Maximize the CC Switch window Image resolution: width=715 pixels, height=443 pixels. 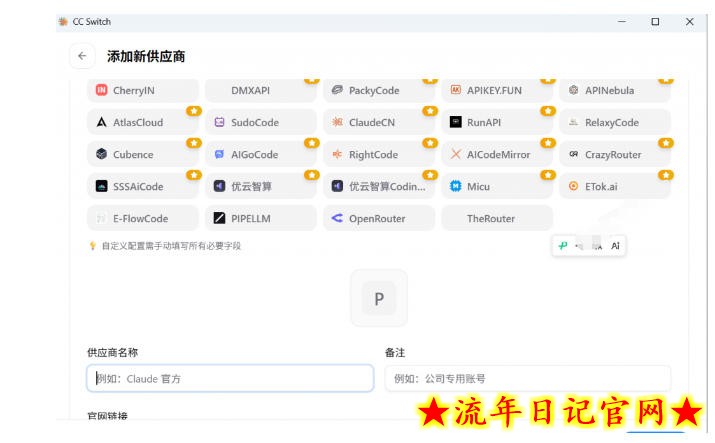(x=655, y=21)
